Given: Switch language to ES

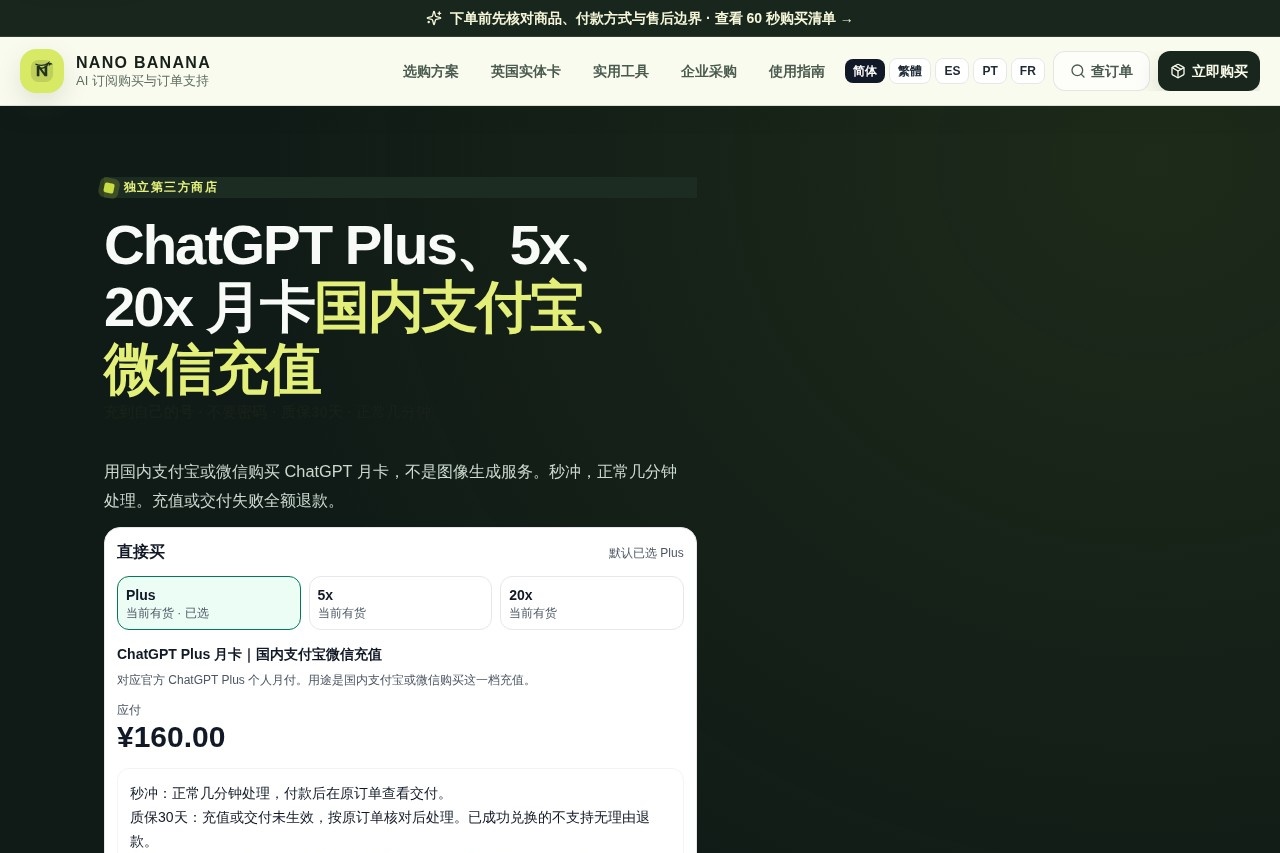Looking at the screenshot, I should (x=952, y=71).
